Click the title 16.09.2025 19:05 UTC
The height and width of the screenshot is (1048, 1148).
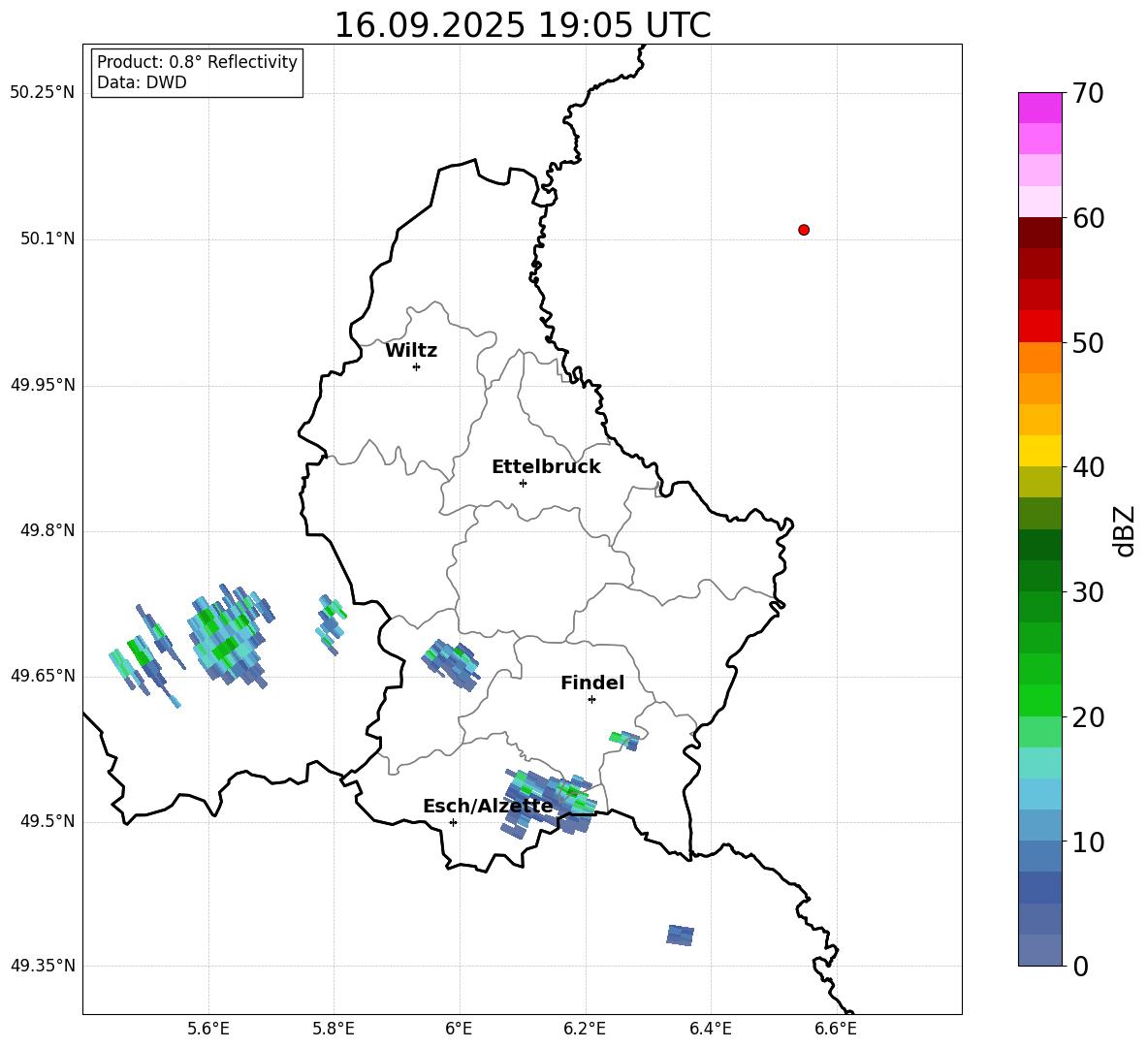[523, 25]
